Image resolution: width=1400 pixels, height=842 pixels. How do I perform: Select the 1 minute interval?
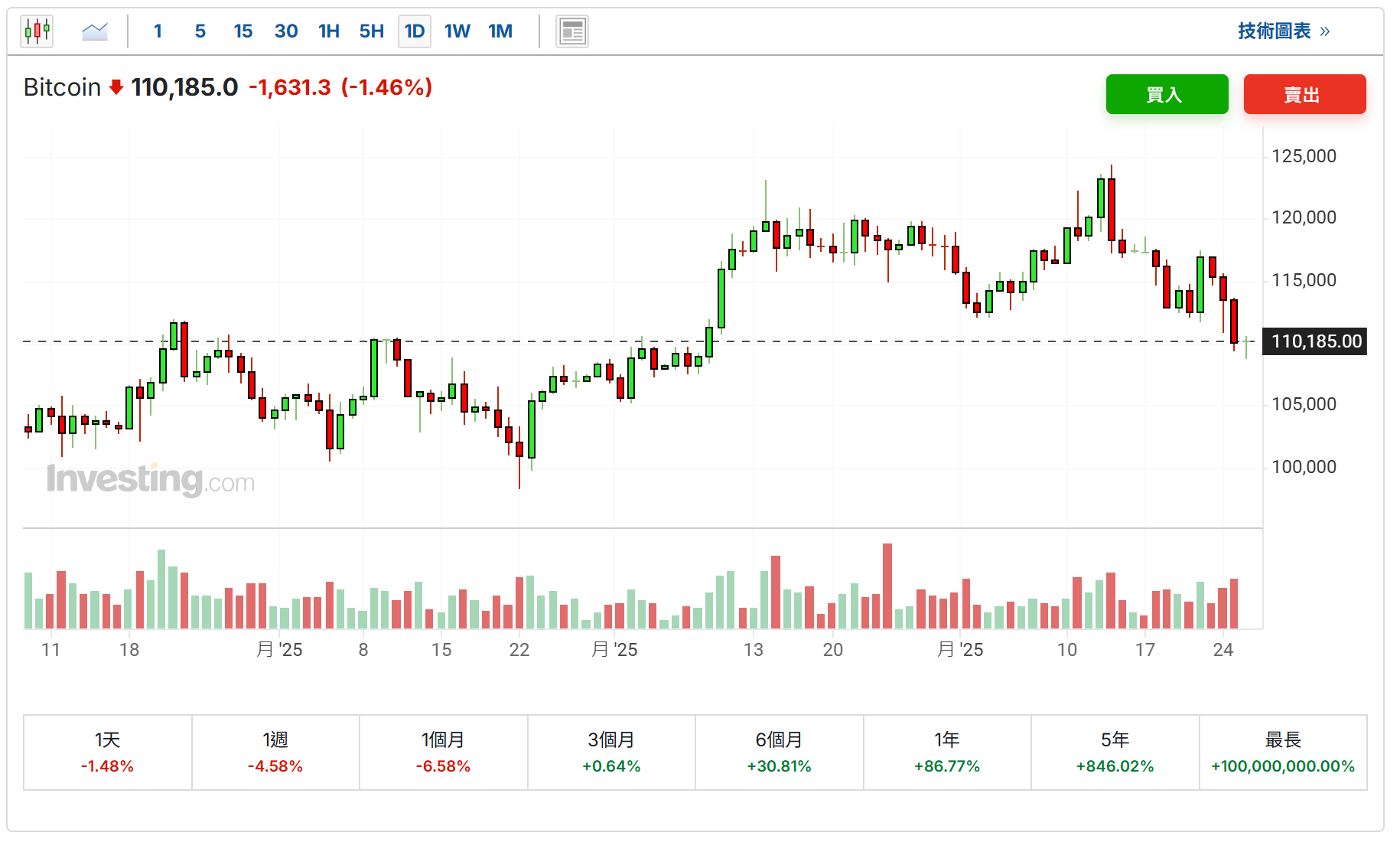[158, 31]
